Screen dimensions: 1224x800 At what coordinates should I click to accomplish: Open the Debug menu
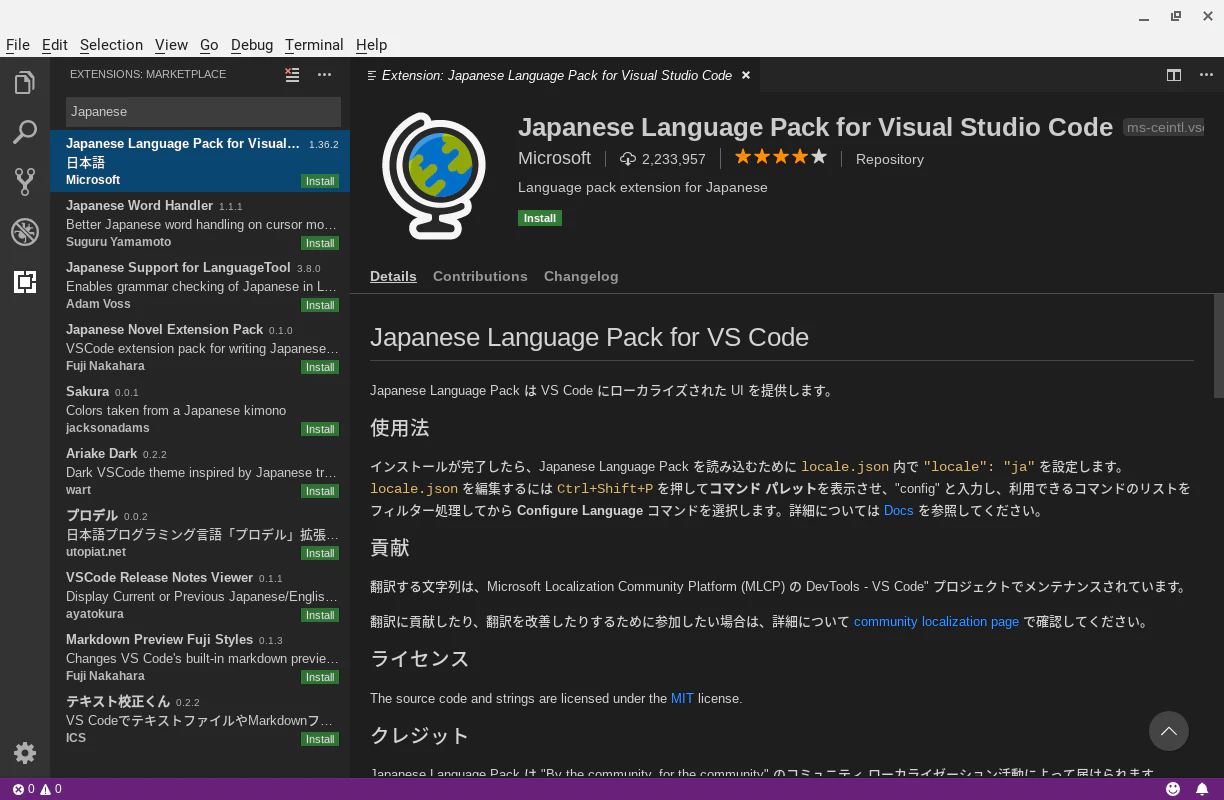pos(252,45)
